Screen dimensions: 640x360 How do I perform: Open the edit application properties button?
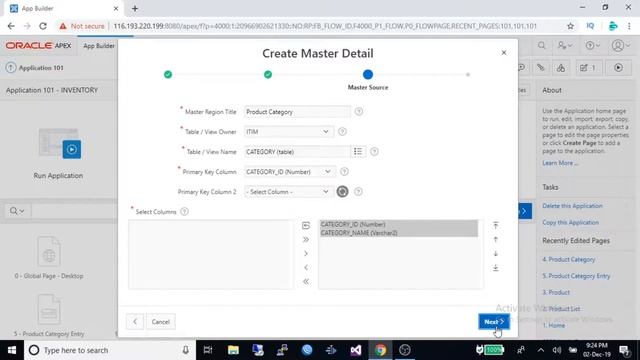coord(588,68)
